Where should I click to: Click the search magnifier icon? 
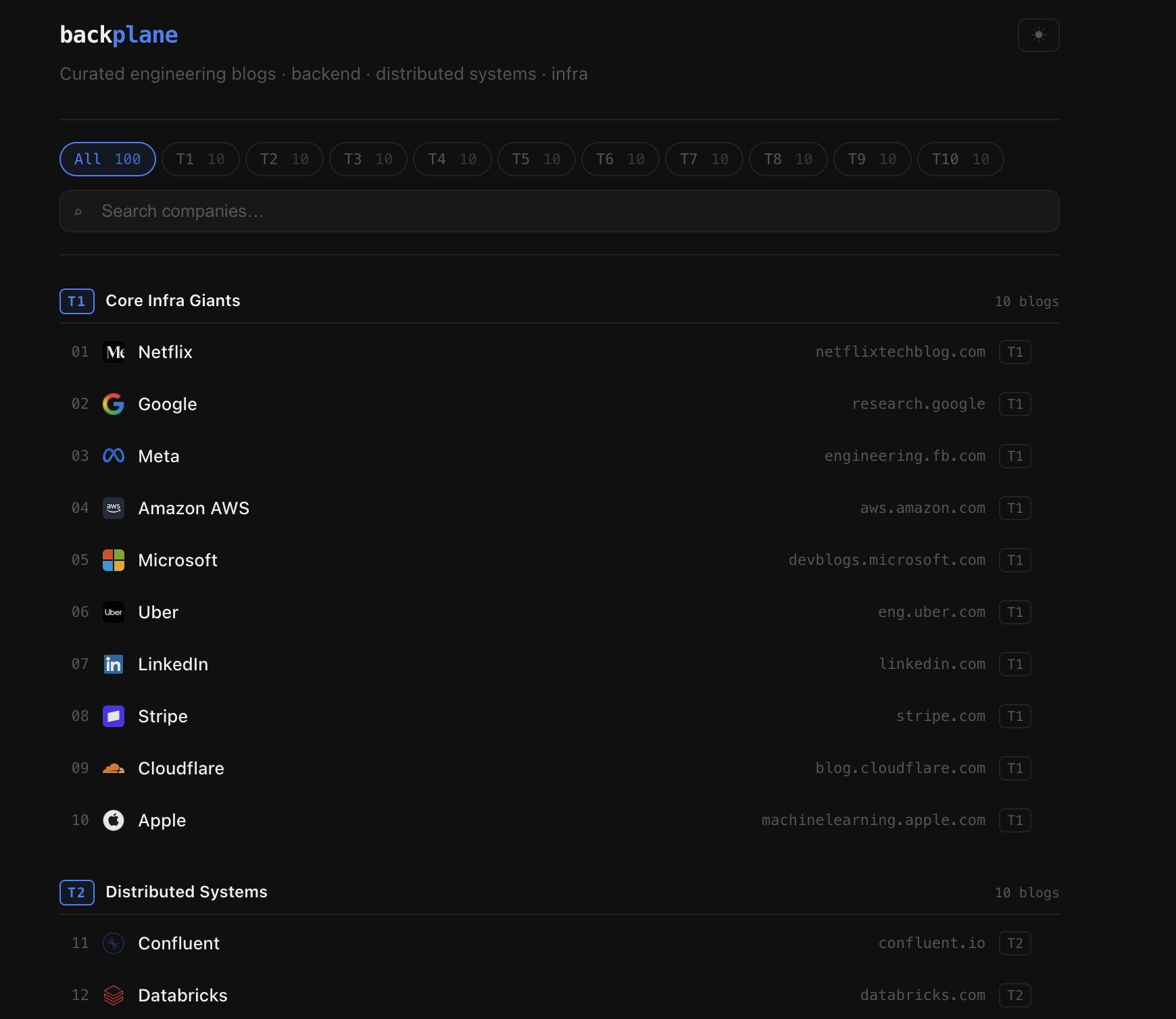coord(78,212)
